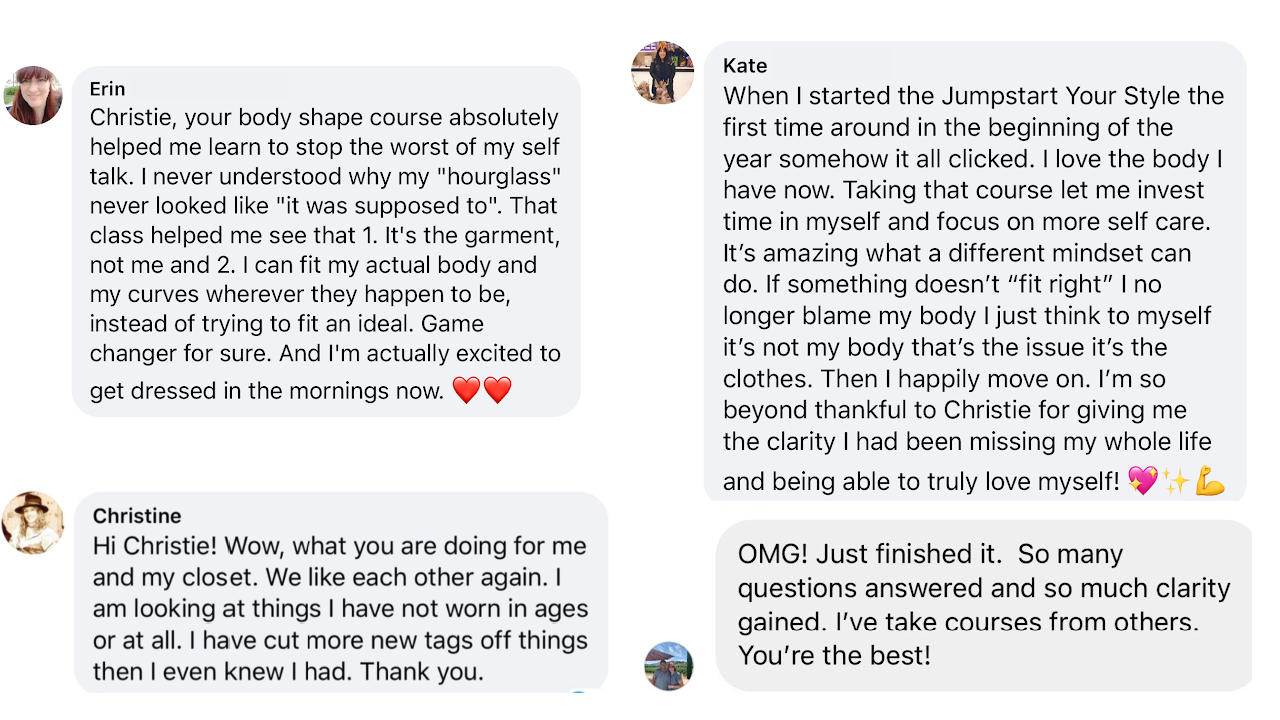Select the sparkling pink heart emoji
1280x720 pixels.
pos(1142,481)
